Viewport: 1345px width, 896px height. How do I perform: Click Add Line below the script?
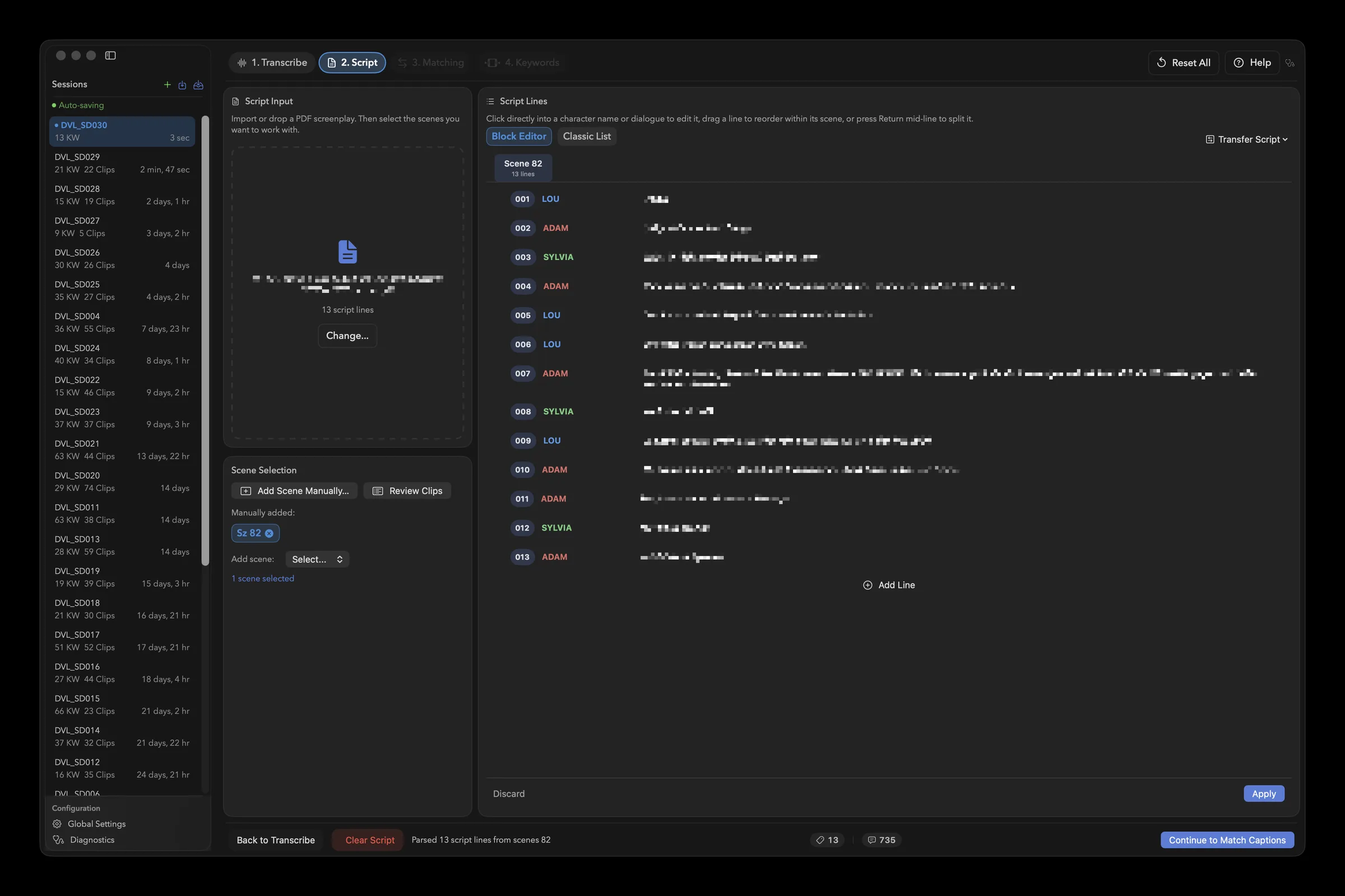pos(888,584)
